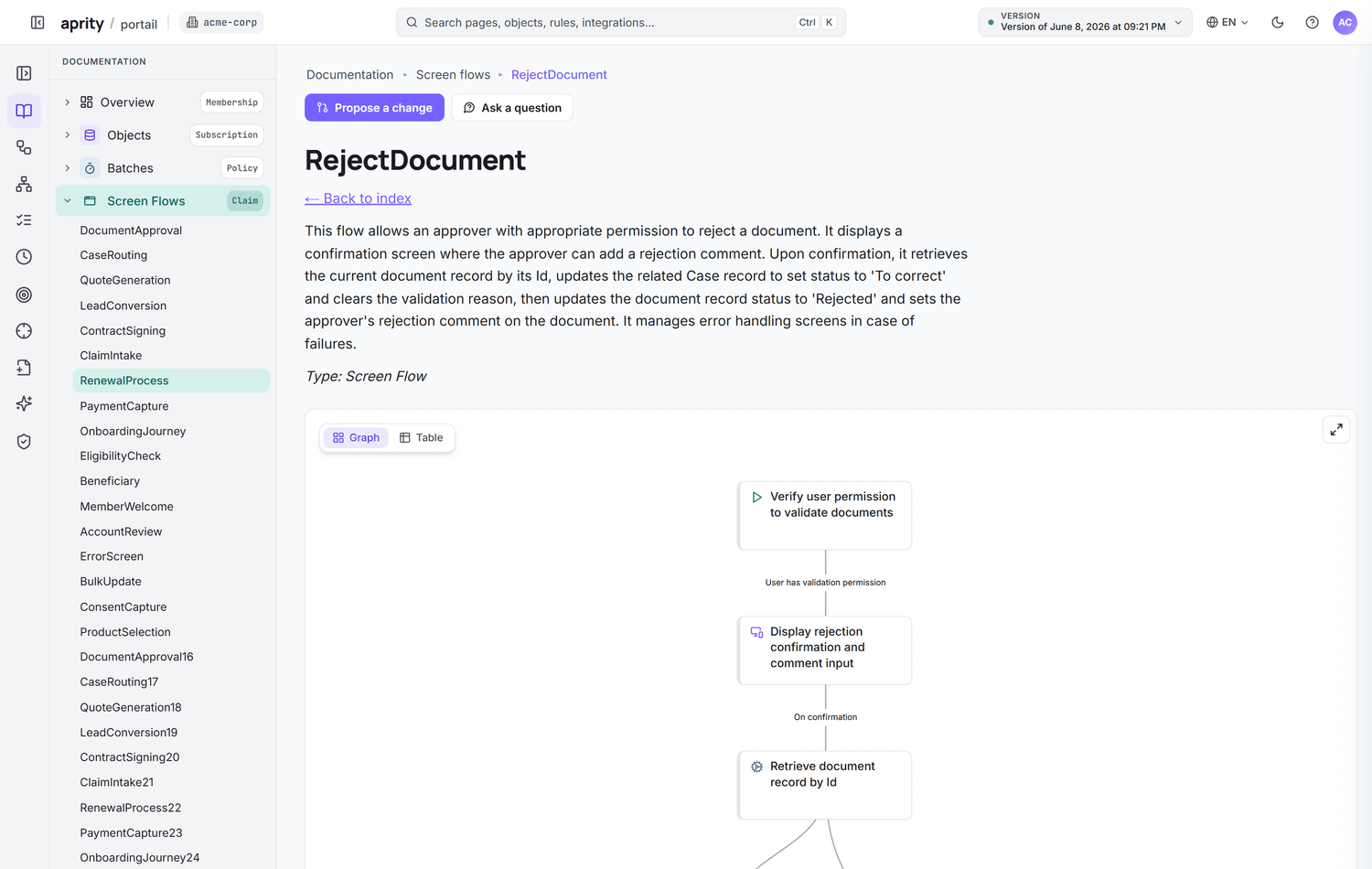Open the concentric target icon
Image resolution: width=1372 pixels, height=869 pixels.
[x=24, y=295]
